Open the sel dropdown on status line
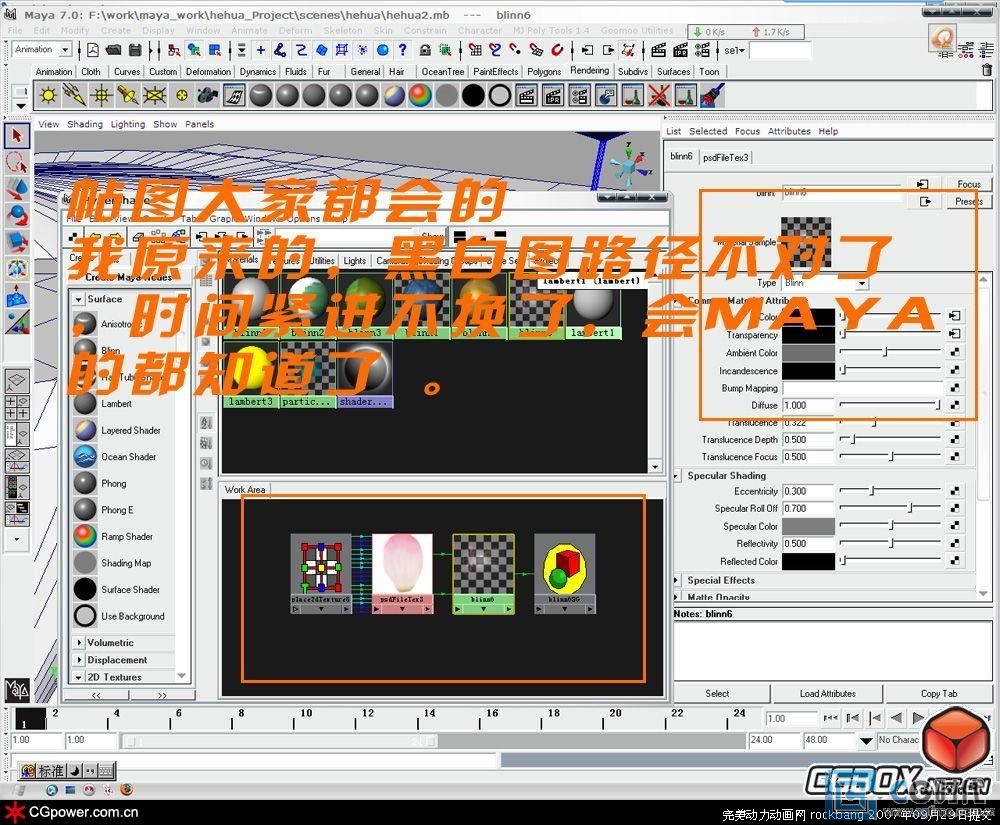This screenshot has height=825, width=1000. click(734, 50)
